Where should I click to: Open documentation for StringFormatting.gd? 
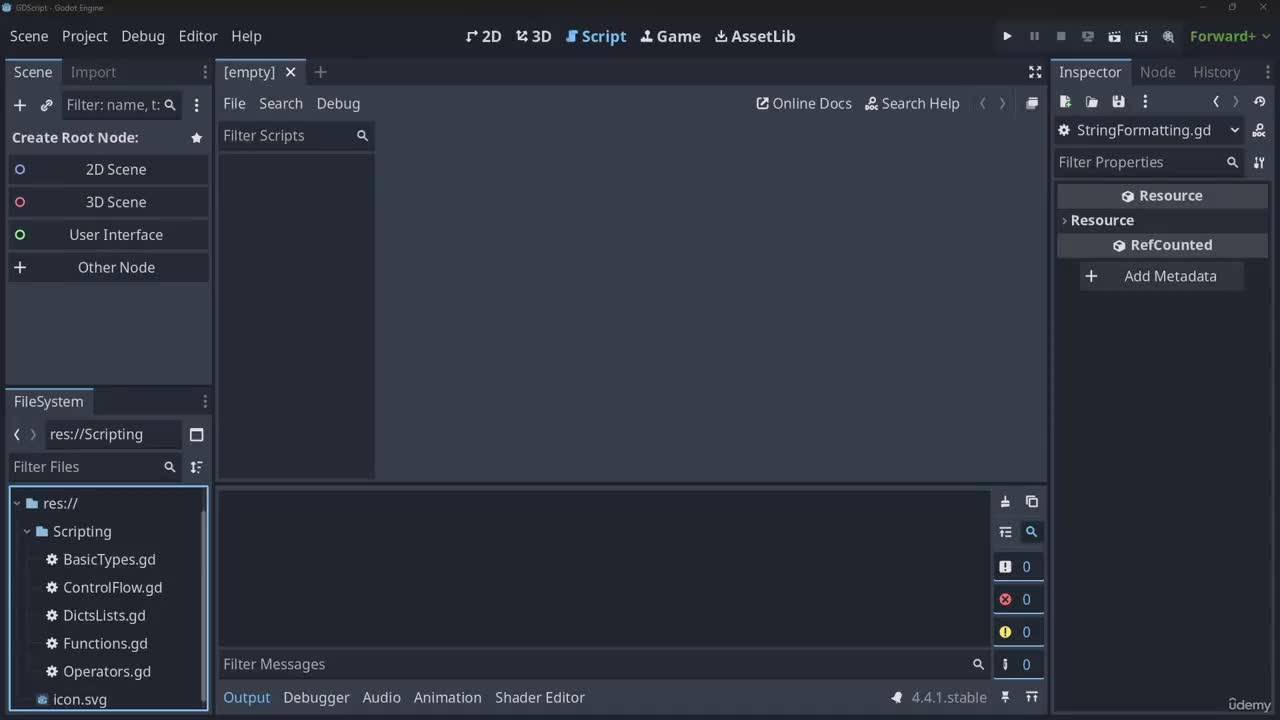click(1259, 130)
